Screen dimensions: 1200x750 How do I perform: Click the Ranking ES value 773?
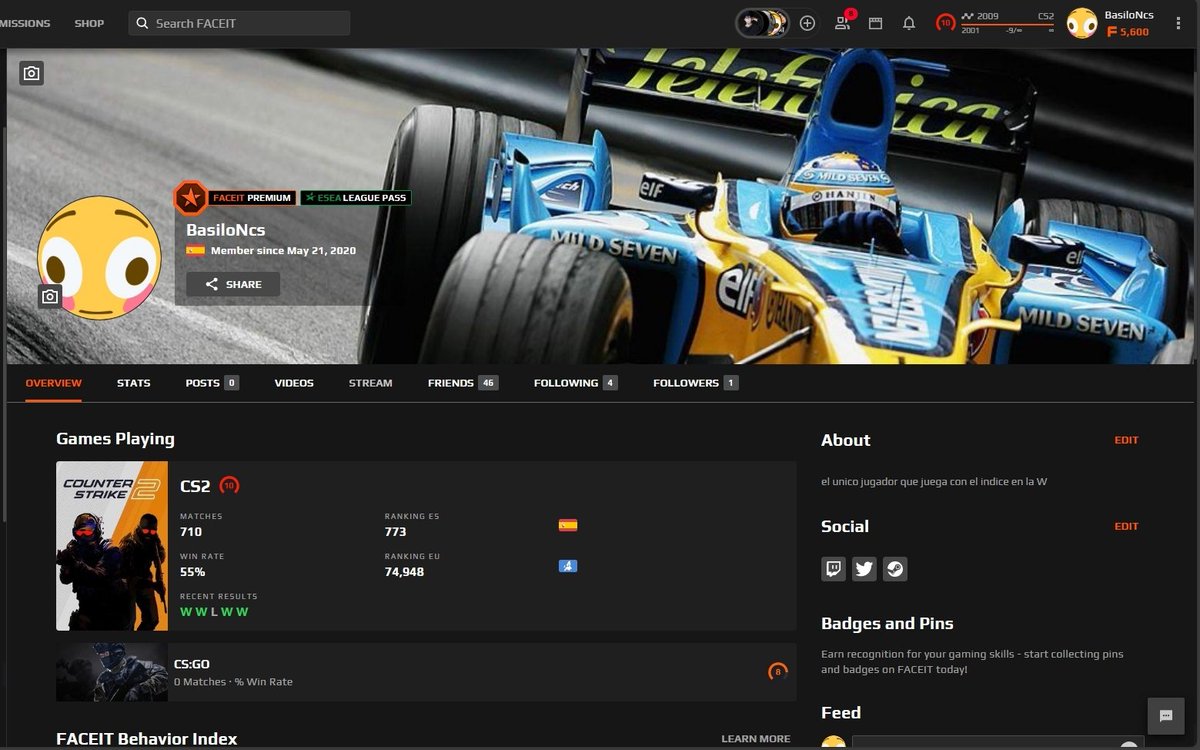tap(396, 532)
